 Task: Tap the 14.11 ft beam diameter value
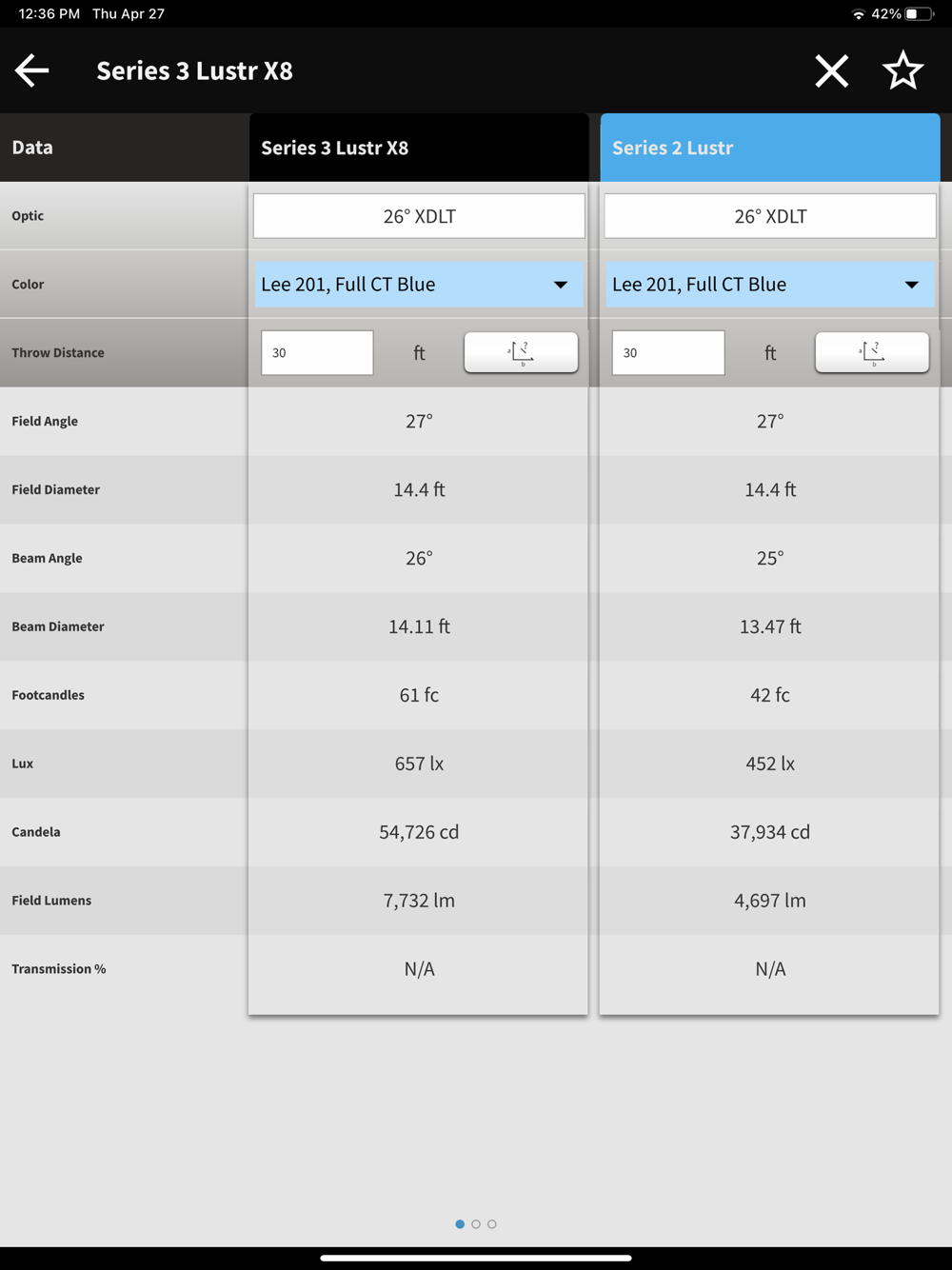pyautogui.click(x=419, y=626)
